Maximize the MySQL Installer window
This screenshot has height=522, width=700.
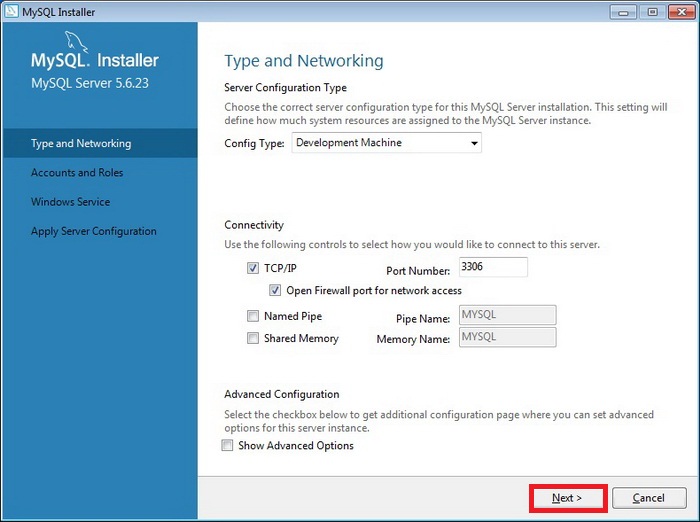coord(652,12)
